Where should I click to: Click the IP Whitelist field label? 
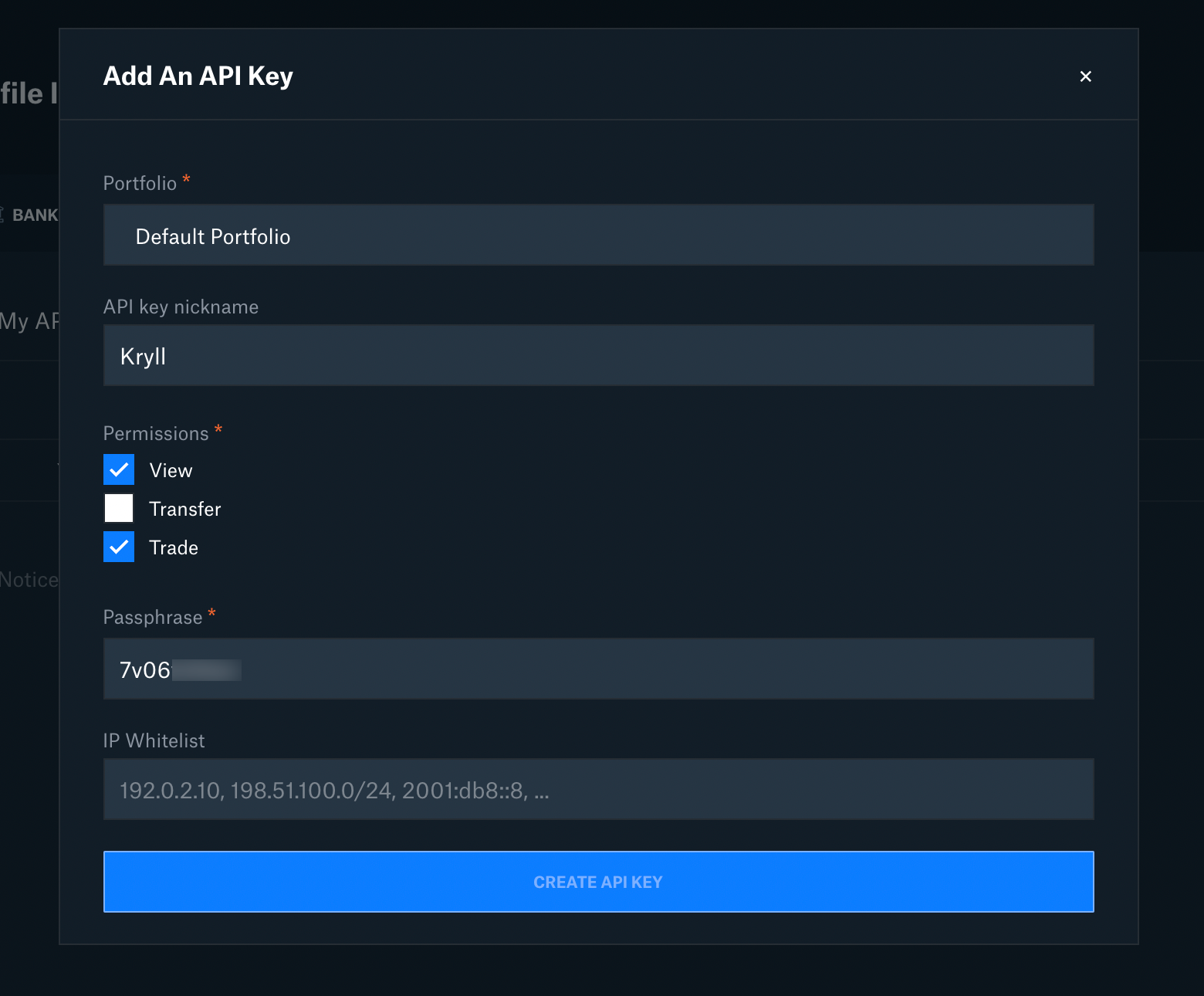point(154,740)
